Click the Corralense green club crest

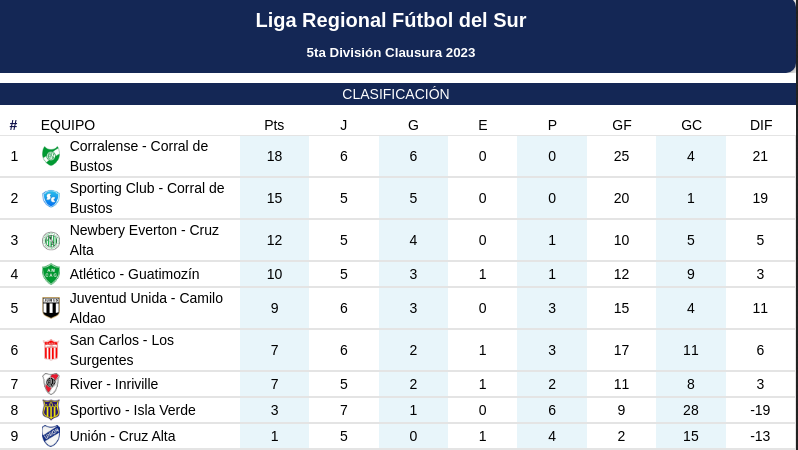click(x=51, y=156)
